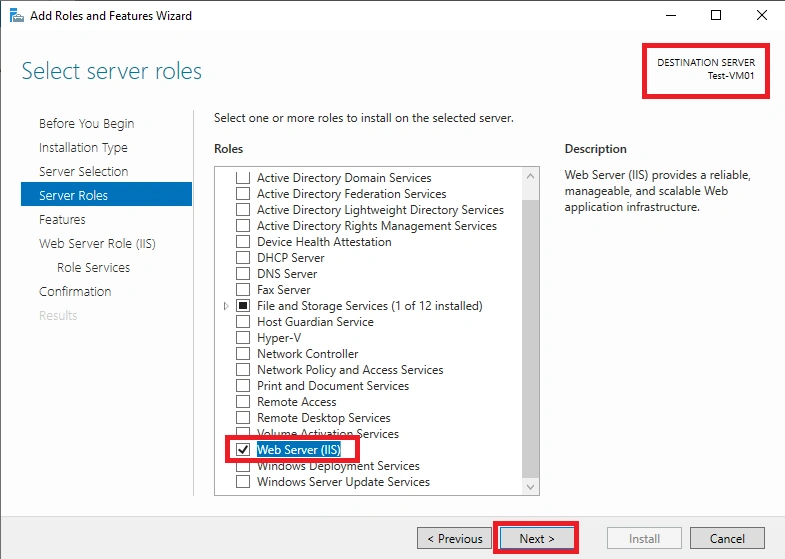Jump to the Confirmation step

pos(75,292)
